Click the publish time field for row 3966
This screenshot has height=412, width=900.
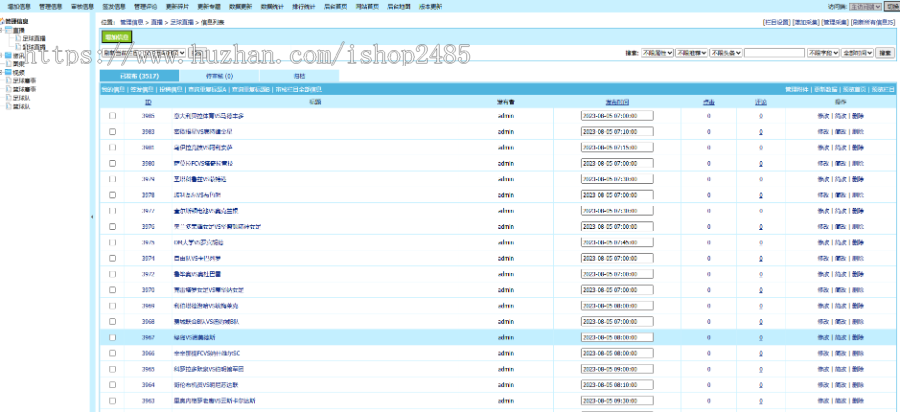[617, 353]
